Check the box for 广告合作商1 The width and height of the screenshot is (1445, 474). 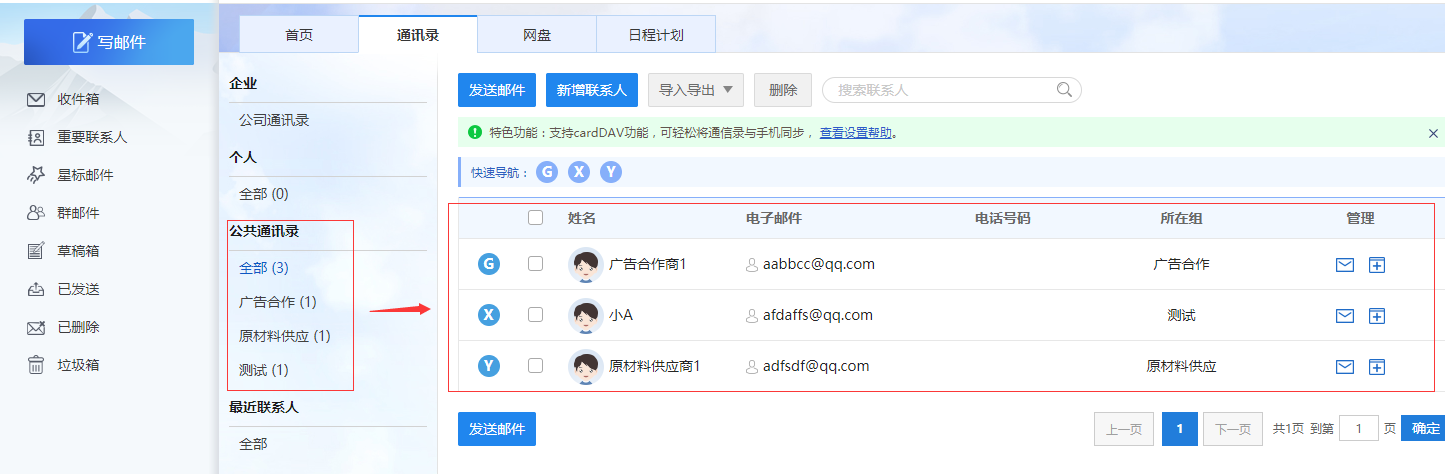[535, 264]
